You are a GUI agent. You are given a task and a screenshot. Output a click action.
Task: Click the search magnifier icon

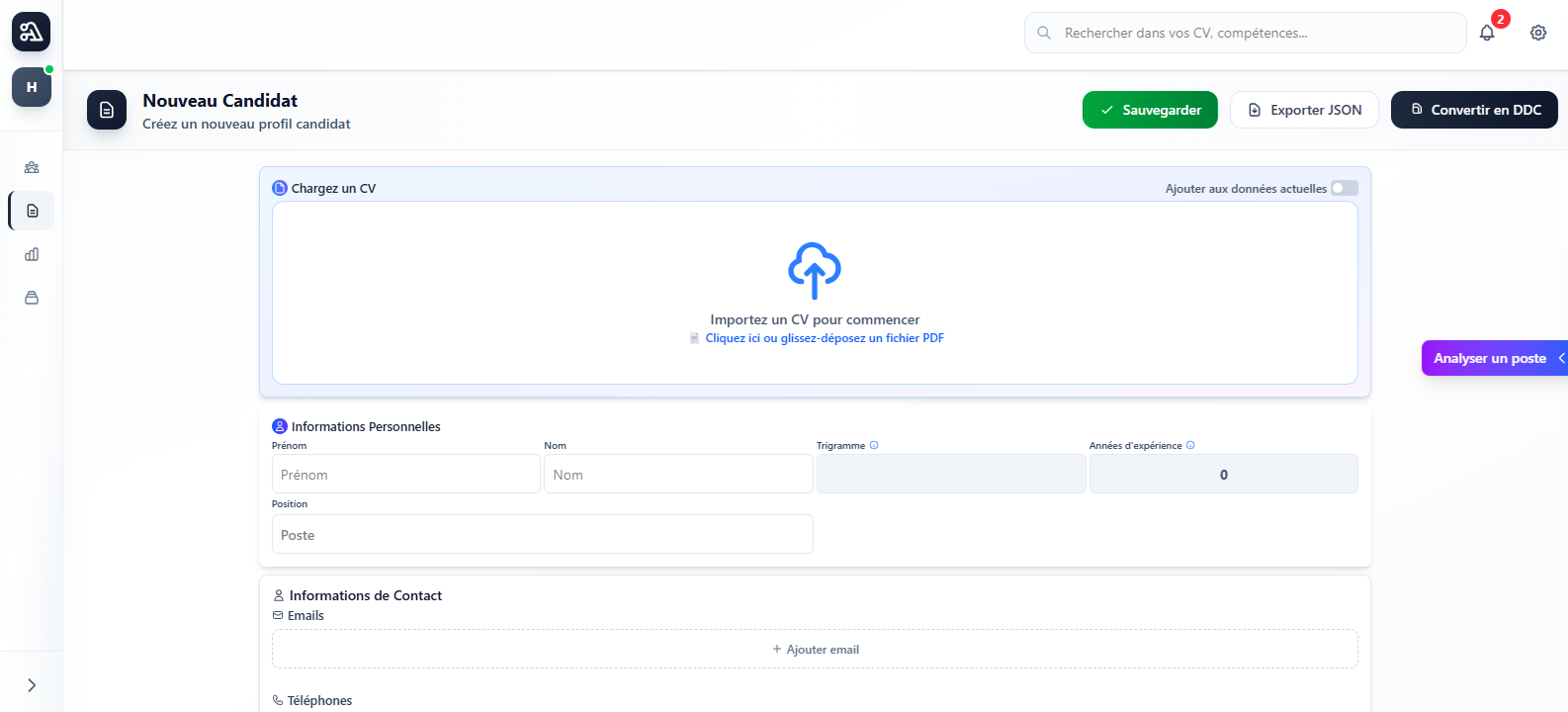point(1044,33)
